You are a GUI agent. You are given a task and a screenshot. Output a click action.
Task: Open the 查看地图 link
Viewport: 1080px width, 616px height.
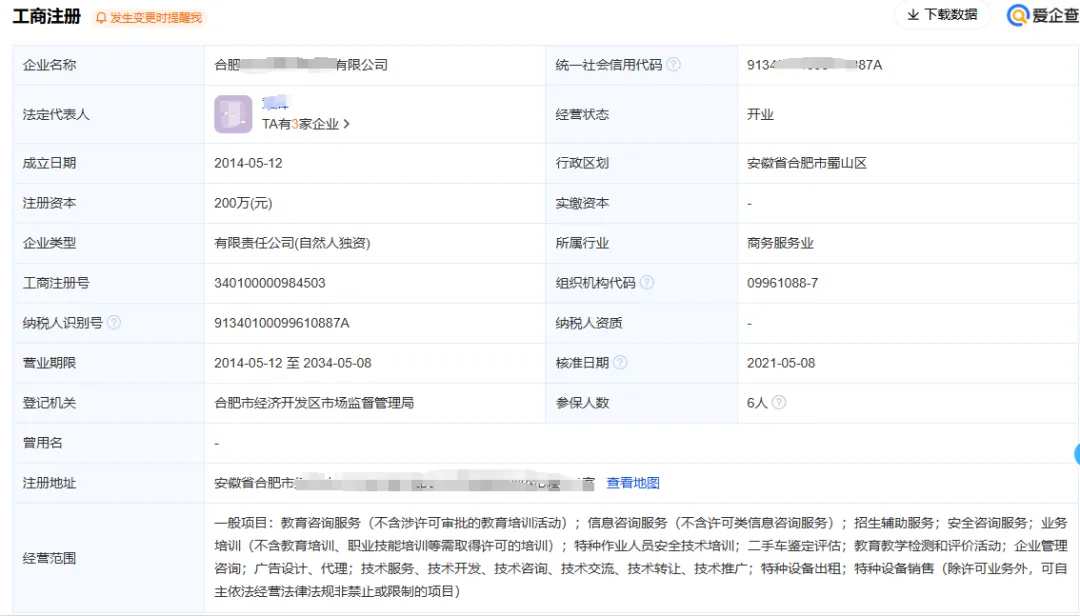[x=633, y=483]
